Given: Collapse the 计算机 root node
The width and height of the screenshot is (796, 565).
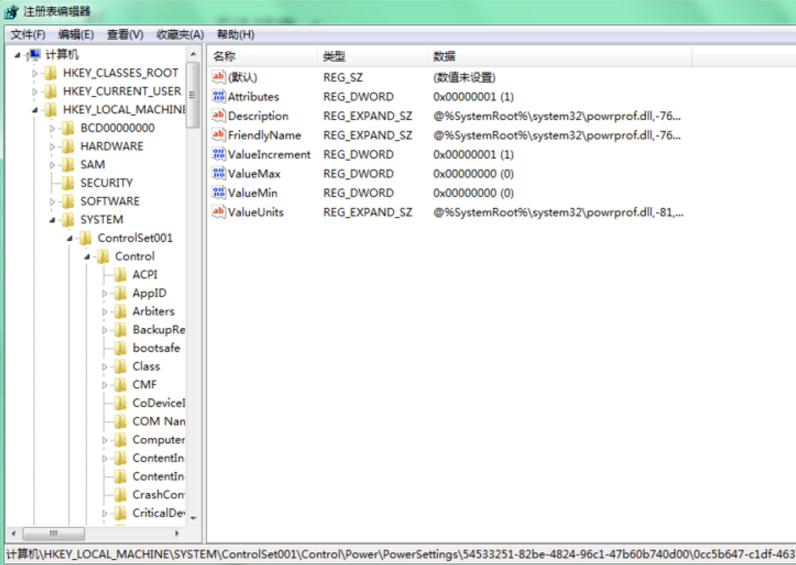Looking at the screenshot, I should 18,55.
